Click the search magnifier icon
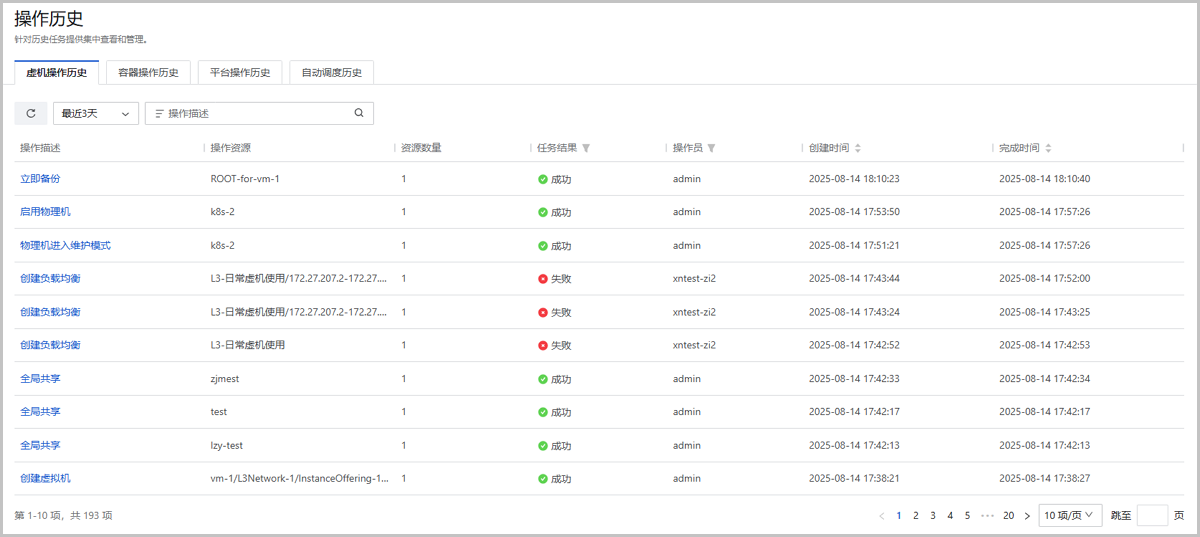 coord(359,113)
